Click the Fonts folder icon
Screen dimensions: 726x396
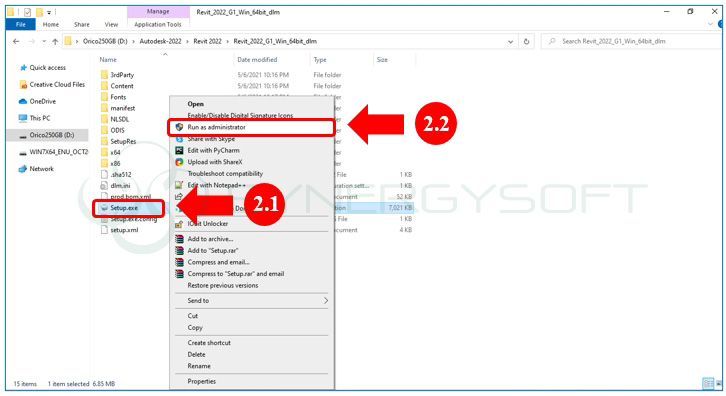(x=104, y=97)
